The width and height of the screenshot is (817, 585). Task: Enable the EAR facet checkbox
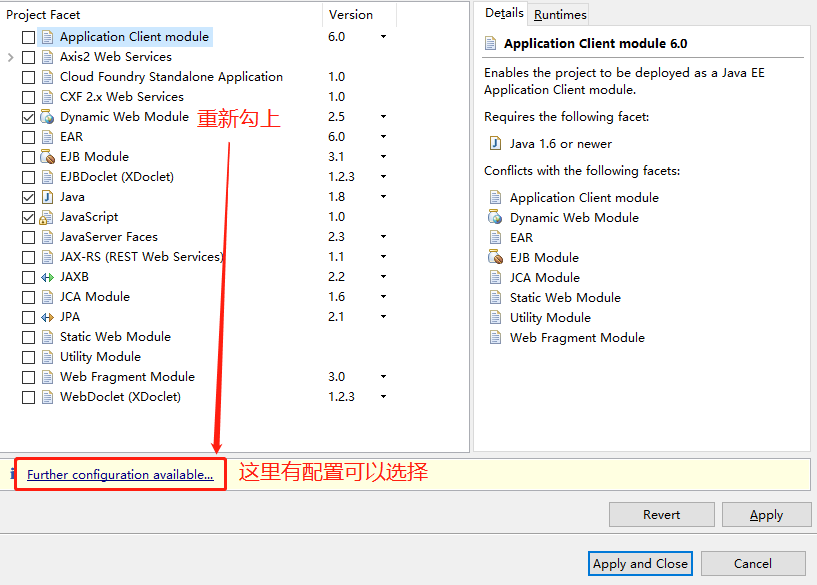pos(28,137)
